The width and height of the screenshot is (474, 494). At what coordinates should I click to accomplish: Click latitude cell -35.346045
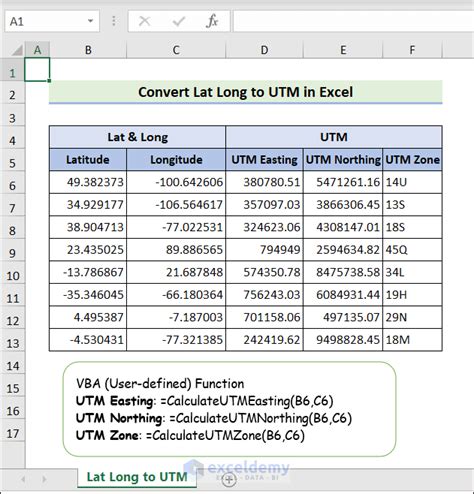(88, 295)
